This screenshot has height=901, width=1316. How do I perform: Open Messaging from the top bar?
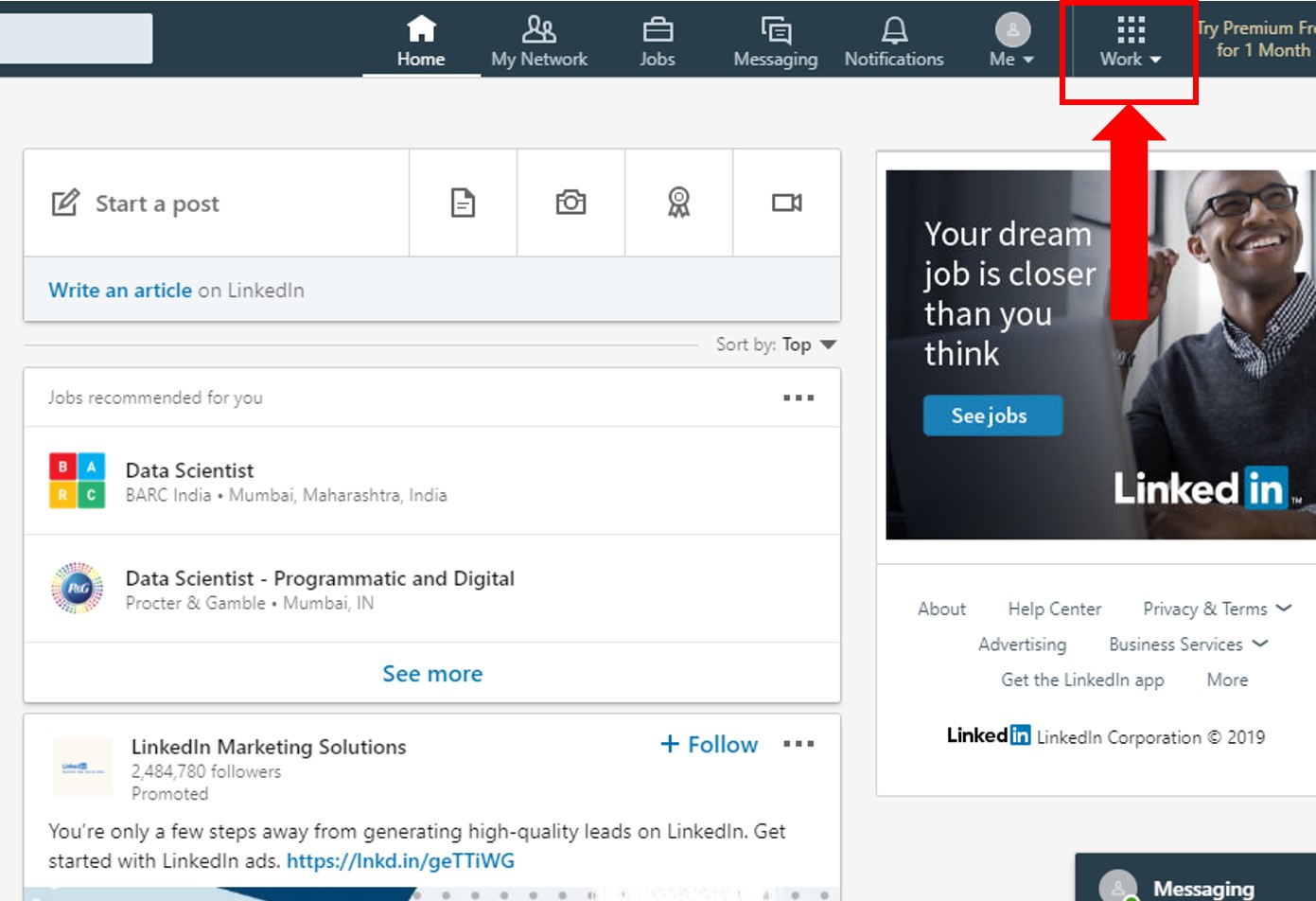[776, 42]
